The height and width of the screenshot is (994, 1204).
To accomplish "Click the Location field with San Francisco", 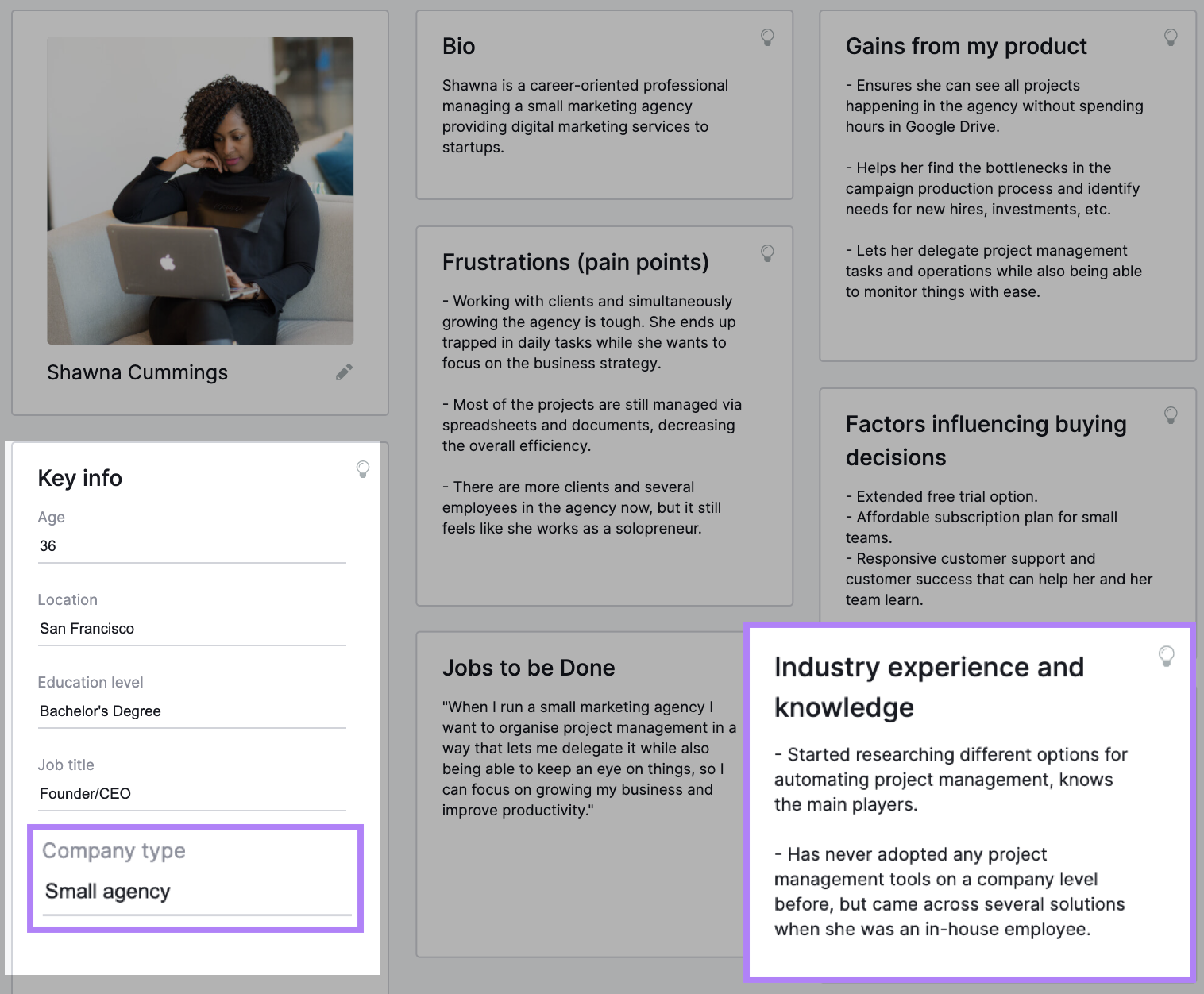I will coord(191,628).
